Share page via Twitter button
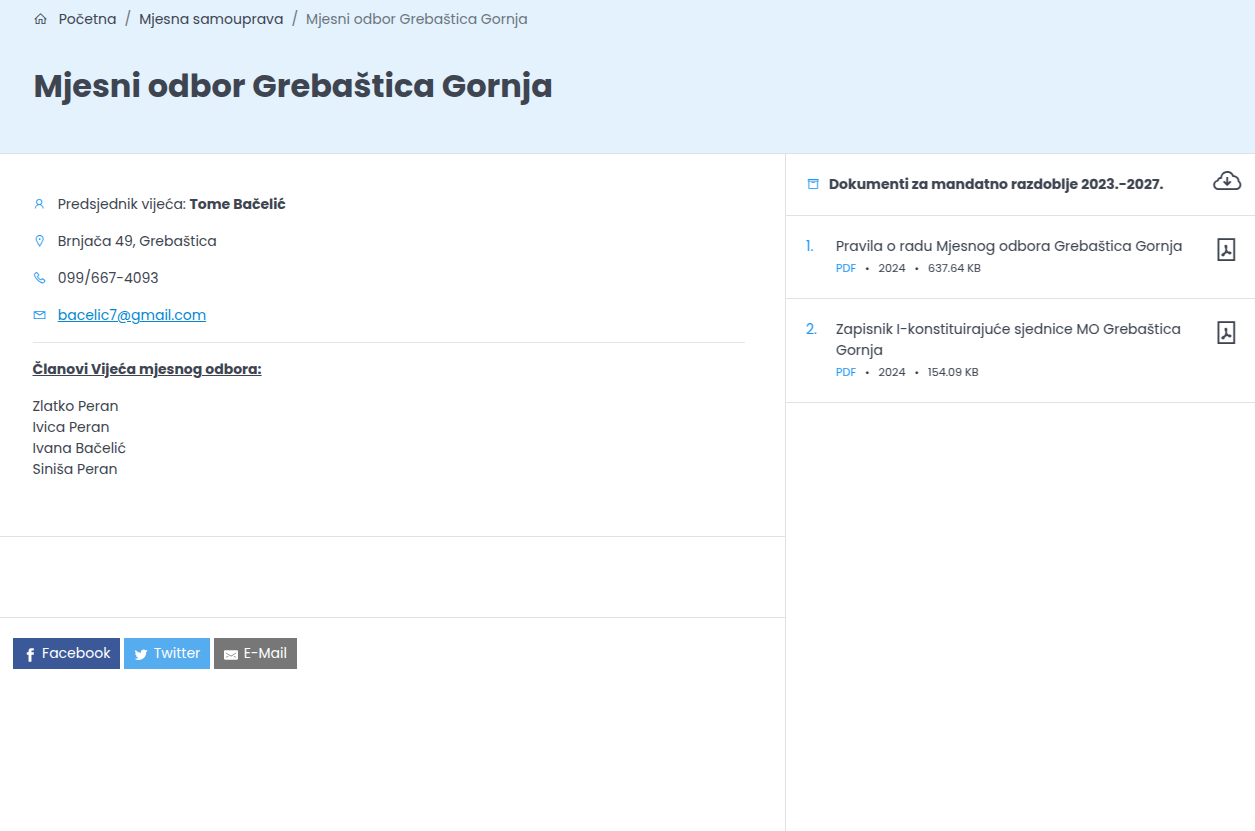This screenshot has width=1255, height=831. (x=167, y=653)
